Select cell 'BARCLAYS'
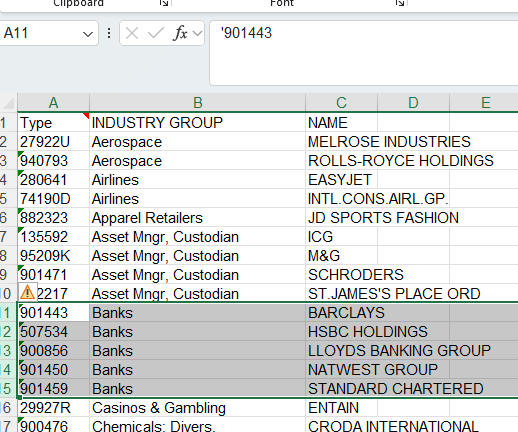The image size is (518, 432). click(x=341, y=313)
